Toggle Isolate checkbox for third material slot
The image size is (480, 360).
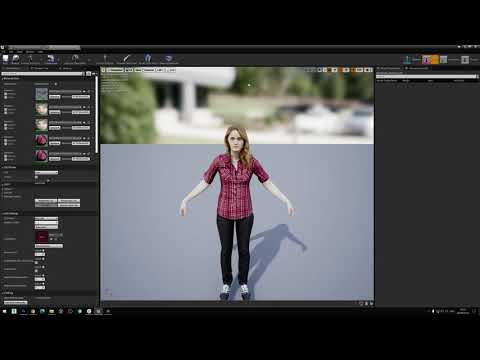[5, 128]
